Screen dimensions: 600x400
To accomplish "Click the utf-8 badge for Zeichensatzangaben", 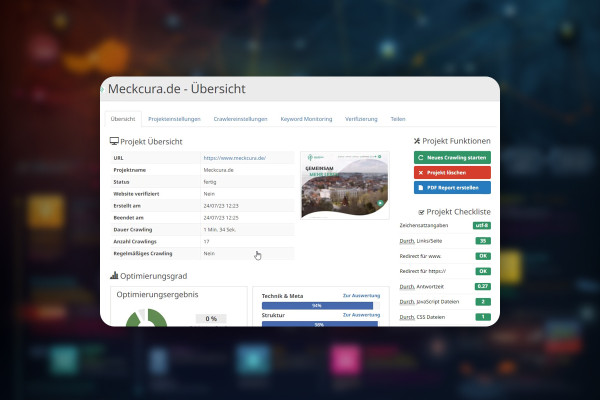I will pyautogui.click(x=482, y=225).
